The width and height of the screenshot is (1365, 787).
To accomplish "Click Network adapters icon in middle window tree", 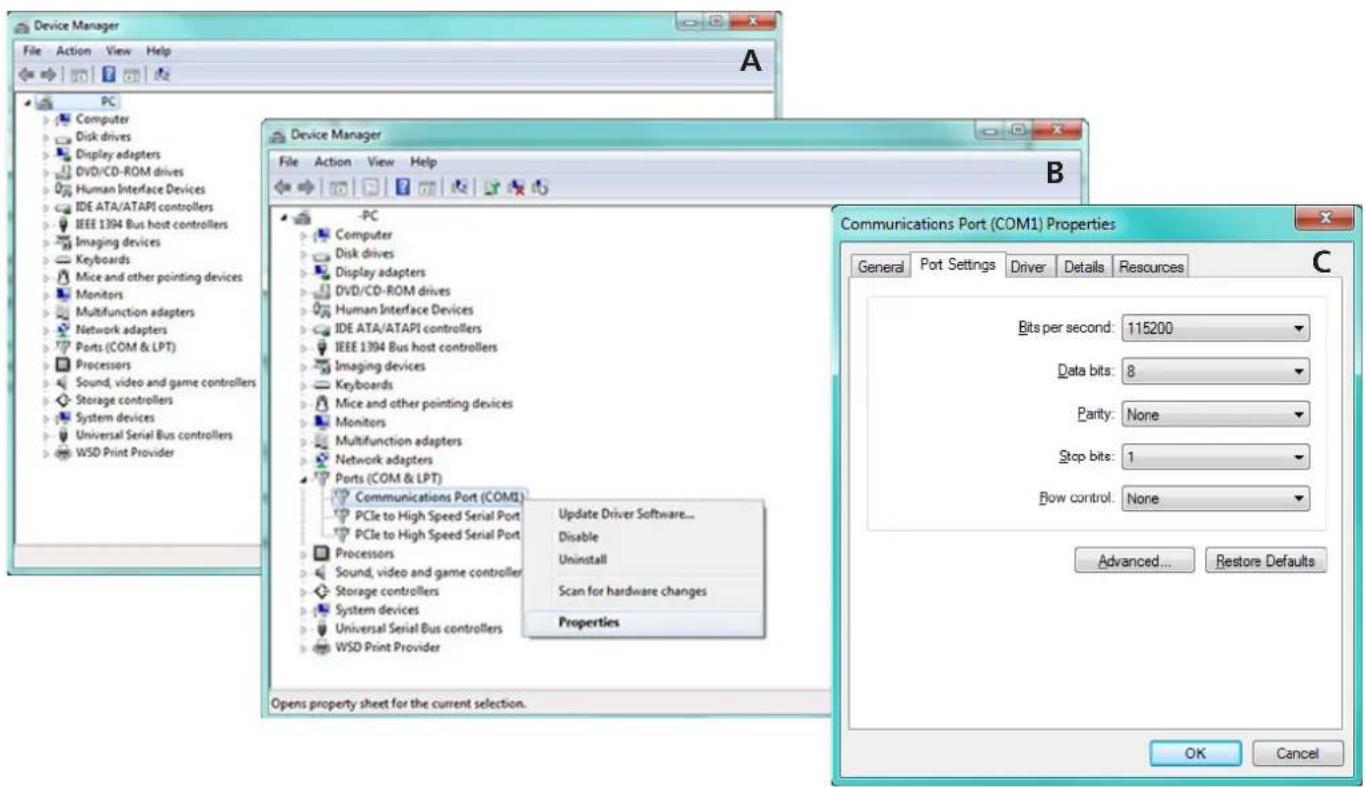I will (322, 460).
